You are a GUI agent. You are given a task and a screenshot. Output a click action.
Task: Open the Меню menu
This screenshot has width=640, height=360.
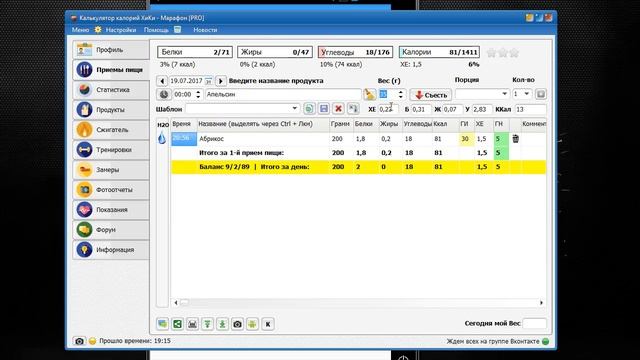80,30
